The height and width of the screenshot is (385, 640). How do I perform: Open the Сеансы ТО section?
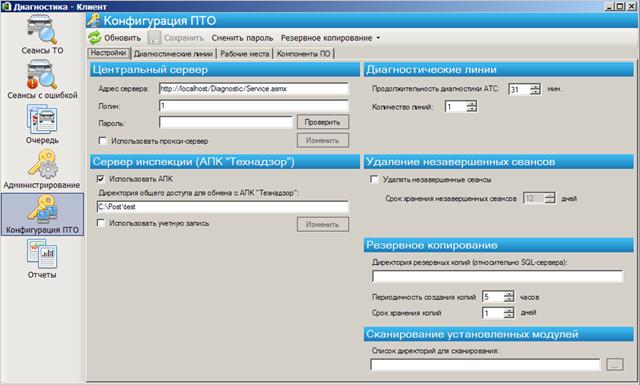[x=42, y=36]
